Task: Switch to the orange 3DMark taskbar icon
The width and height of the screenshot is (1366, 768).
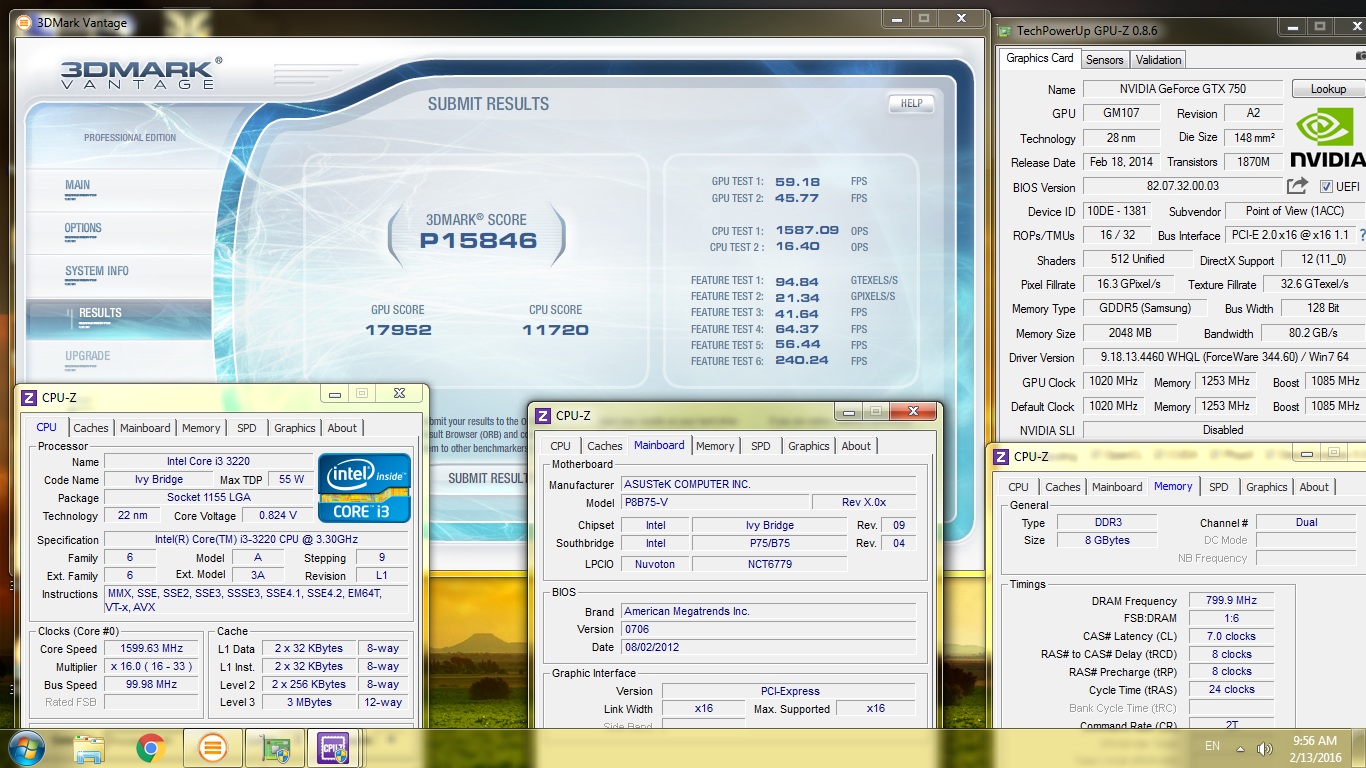Action: tap(212, 748)
